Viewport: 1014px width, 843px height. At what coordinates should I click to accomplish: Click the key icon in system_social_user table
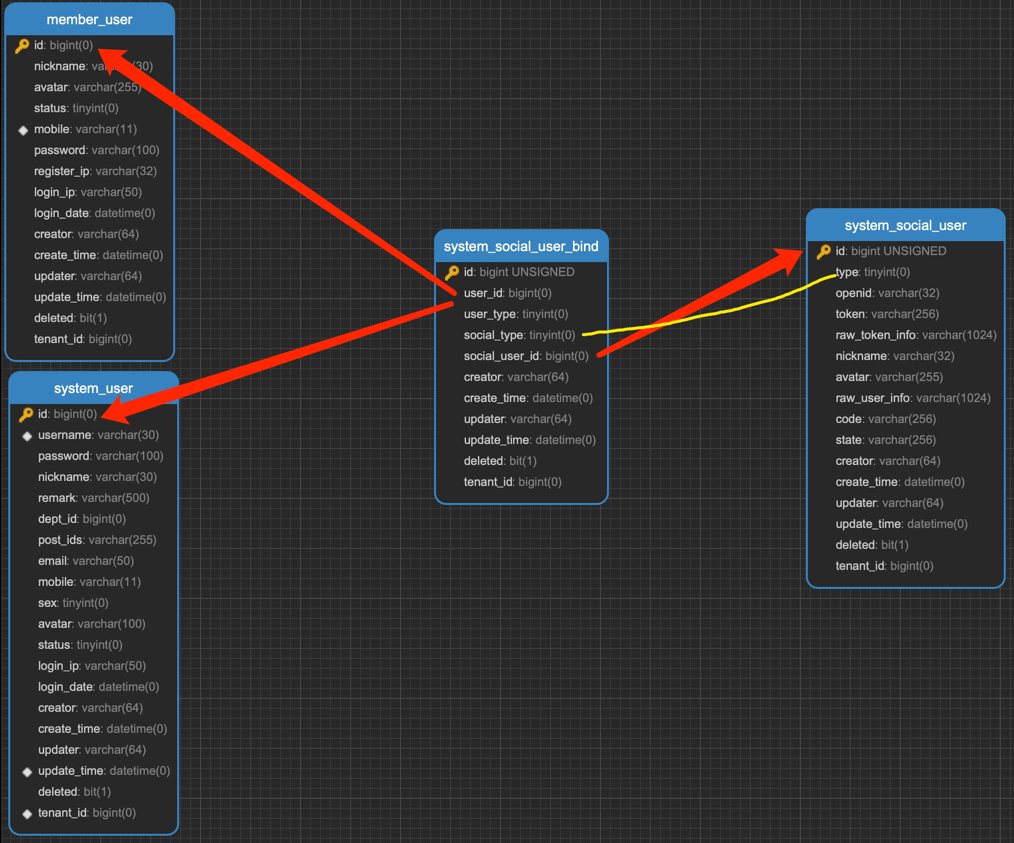[x=824, y=251]
